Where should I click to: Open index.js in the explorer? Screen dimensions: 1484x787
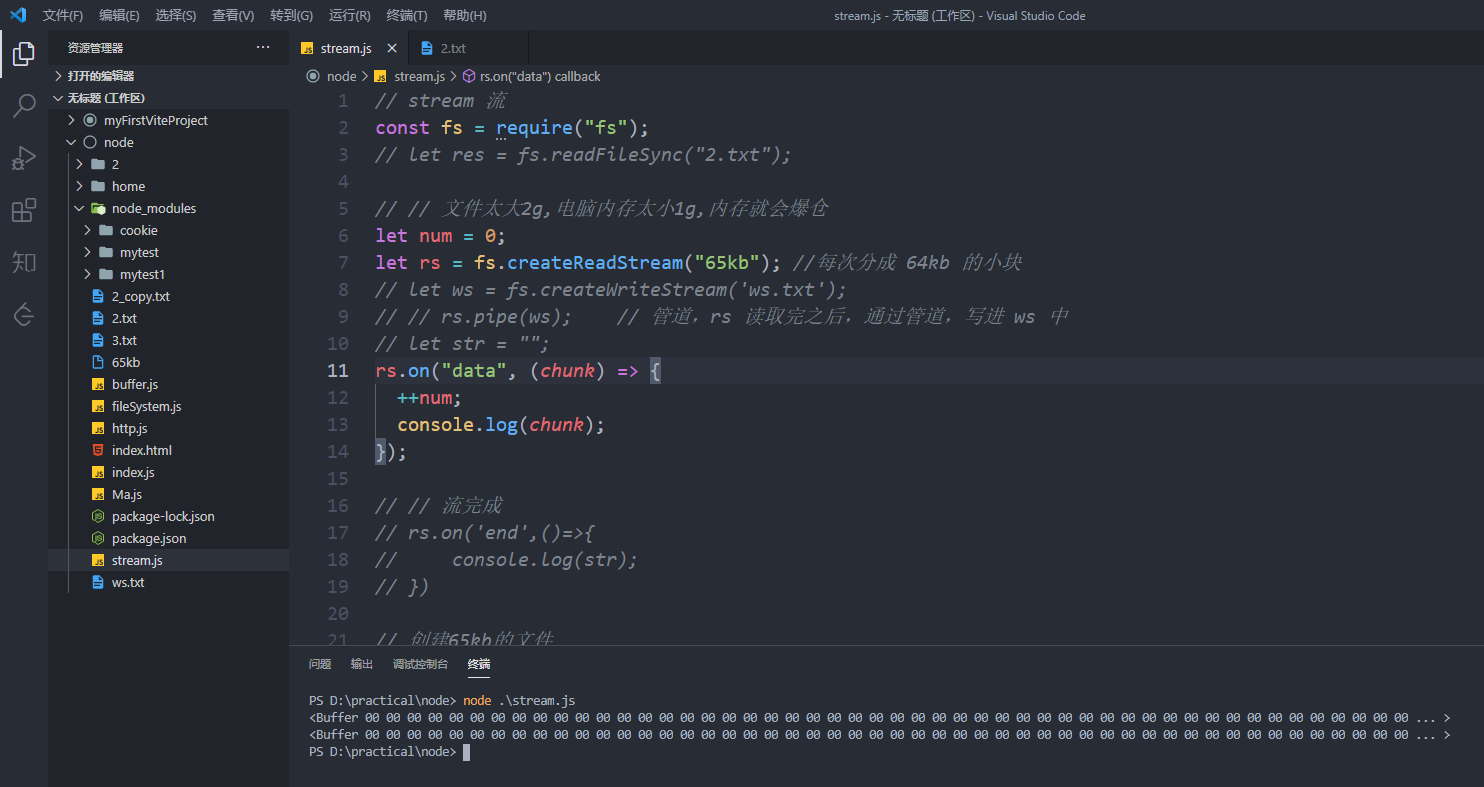[168, 472]
